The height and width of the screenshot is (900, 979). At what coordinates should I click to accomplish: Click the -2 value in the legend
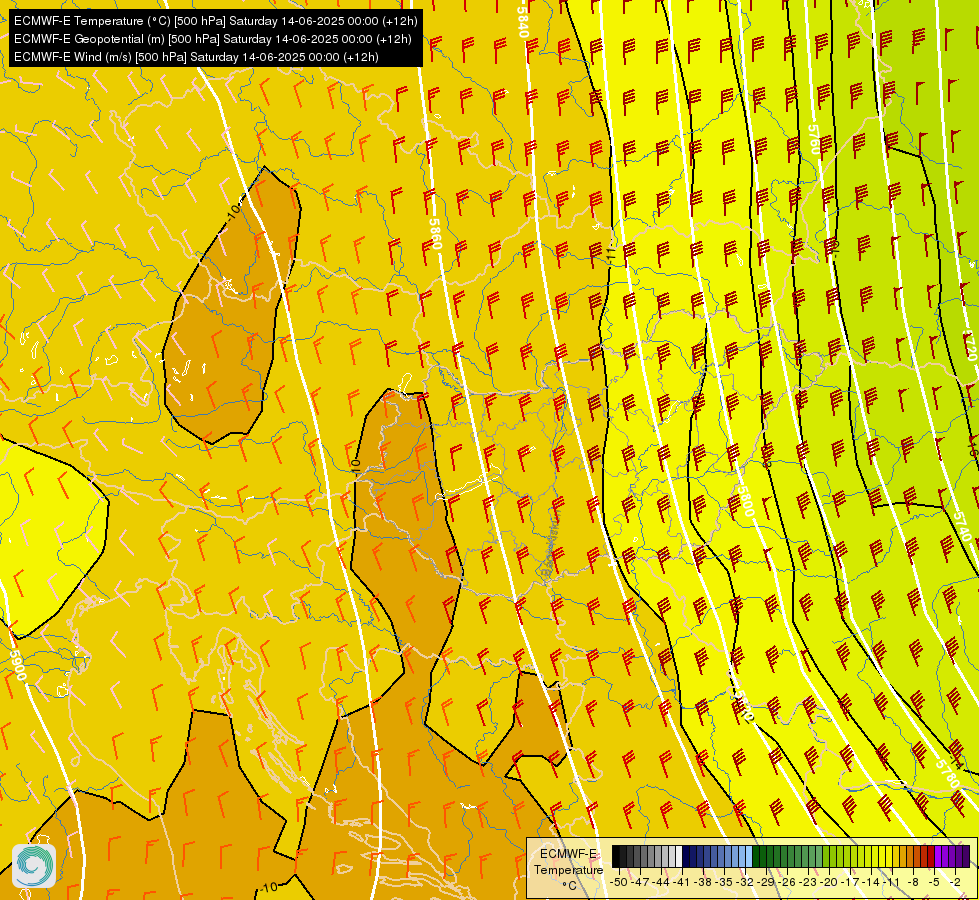pos(955,882)
